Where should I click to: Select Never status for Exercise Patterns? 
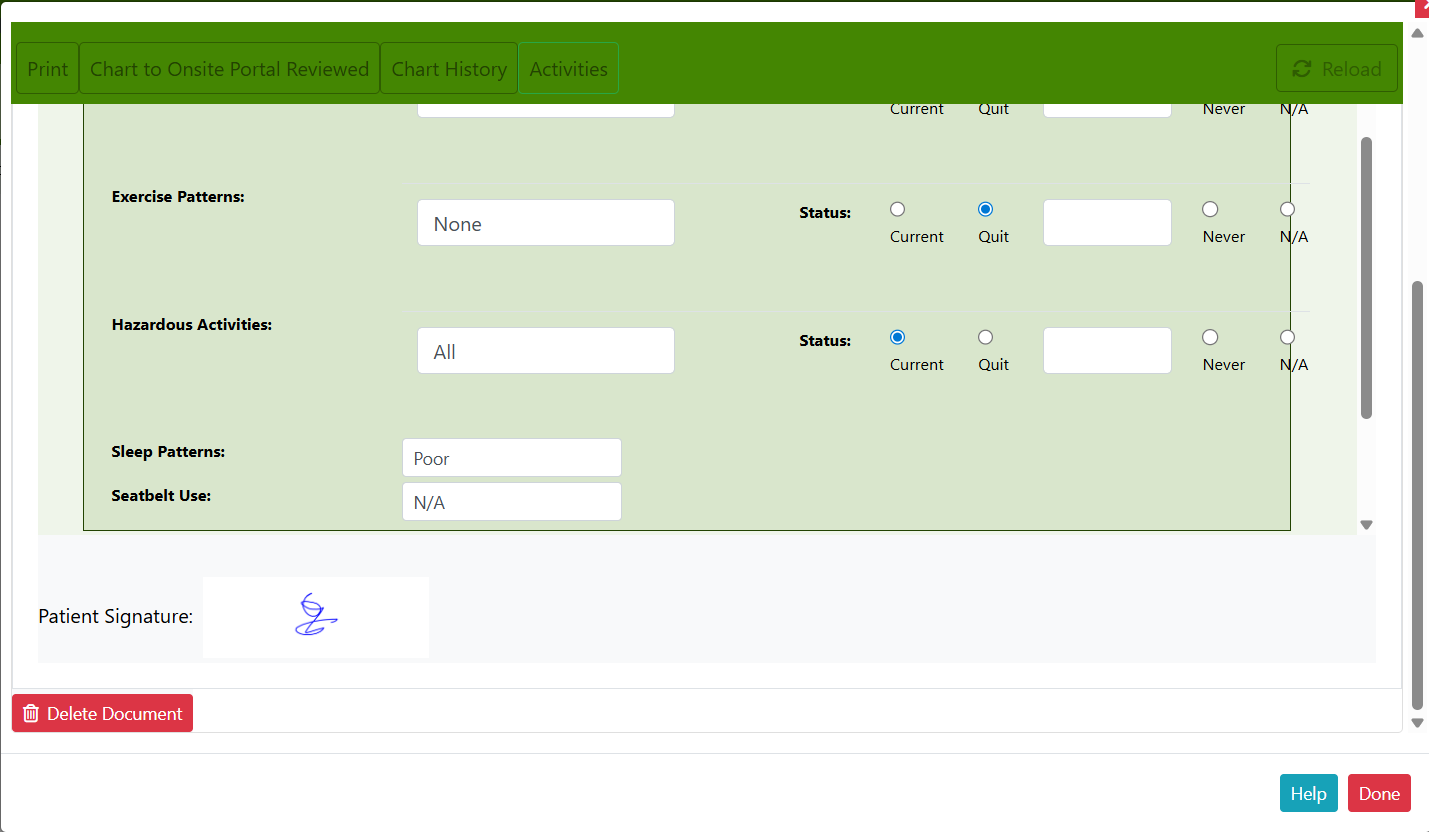[1210, 209]
